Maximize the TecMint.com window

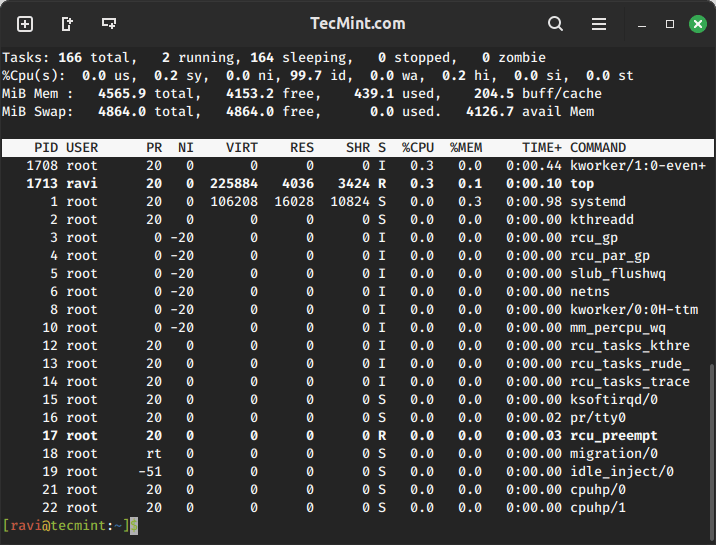tap(670, 24)
